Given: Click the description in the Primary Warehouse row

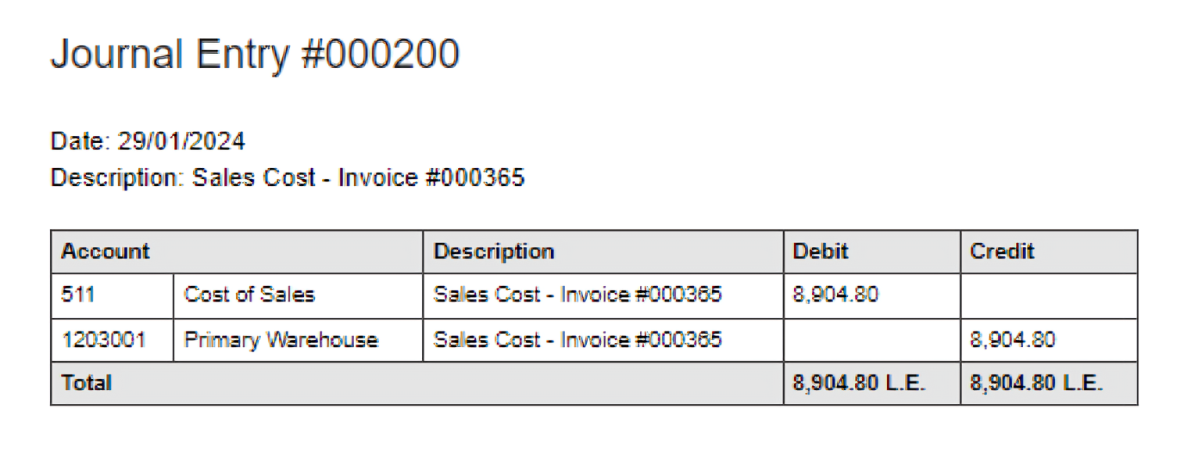Looking at the screenshot, I should click(x=577, y=340).
